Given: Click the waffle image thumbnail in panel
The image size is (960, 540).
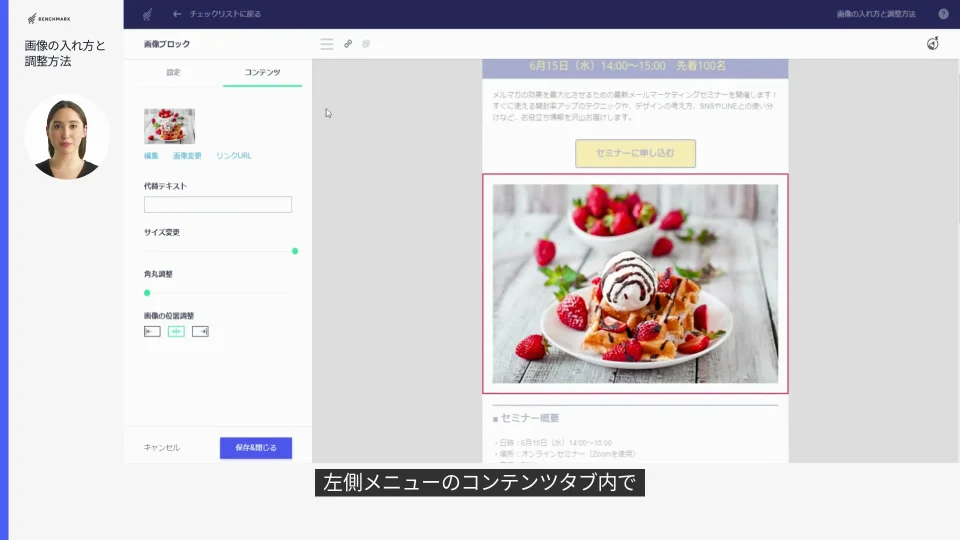Looking at the screenshot, I should [170, 126].
